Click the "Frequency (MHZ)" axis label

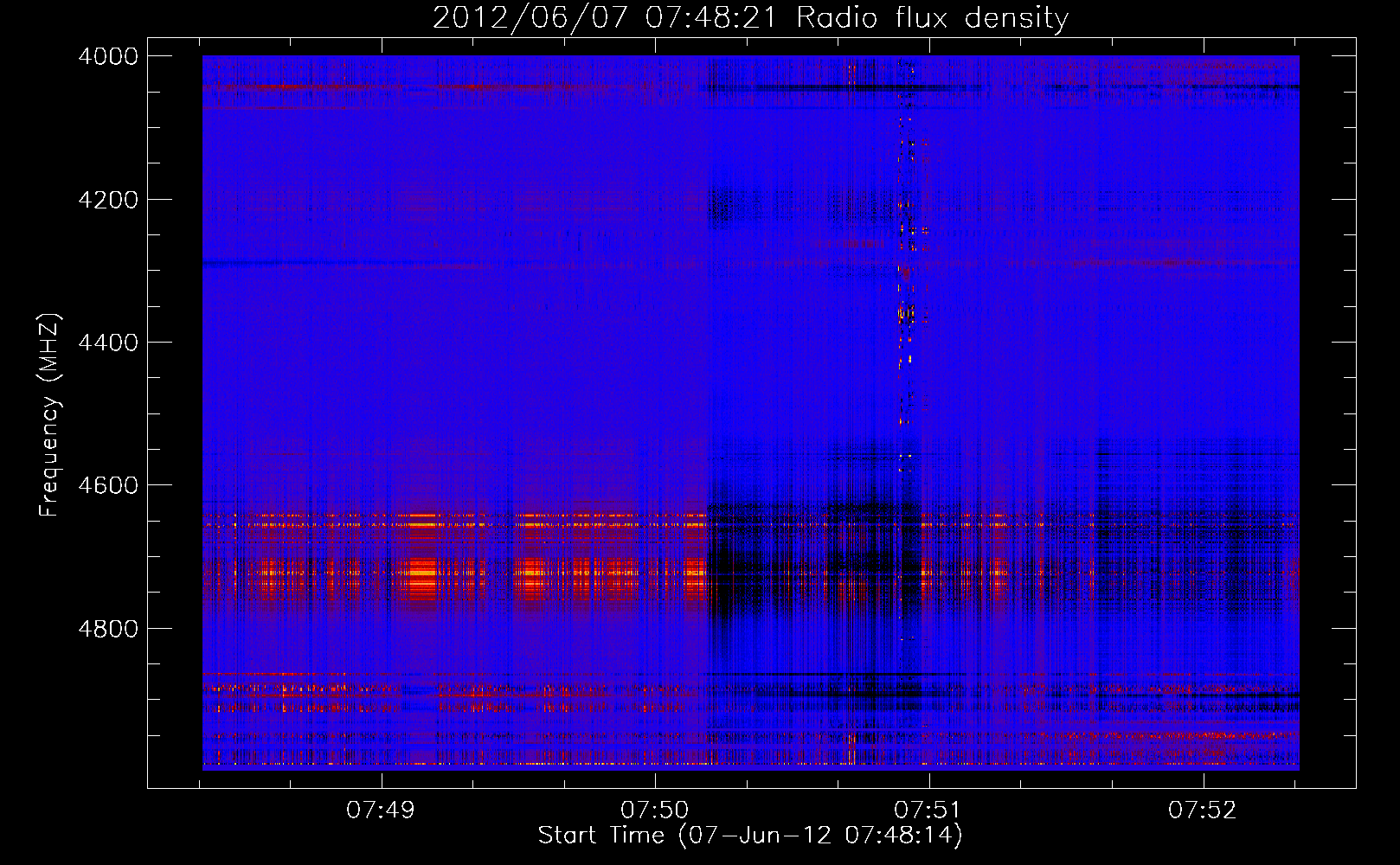tap(50, 415)
